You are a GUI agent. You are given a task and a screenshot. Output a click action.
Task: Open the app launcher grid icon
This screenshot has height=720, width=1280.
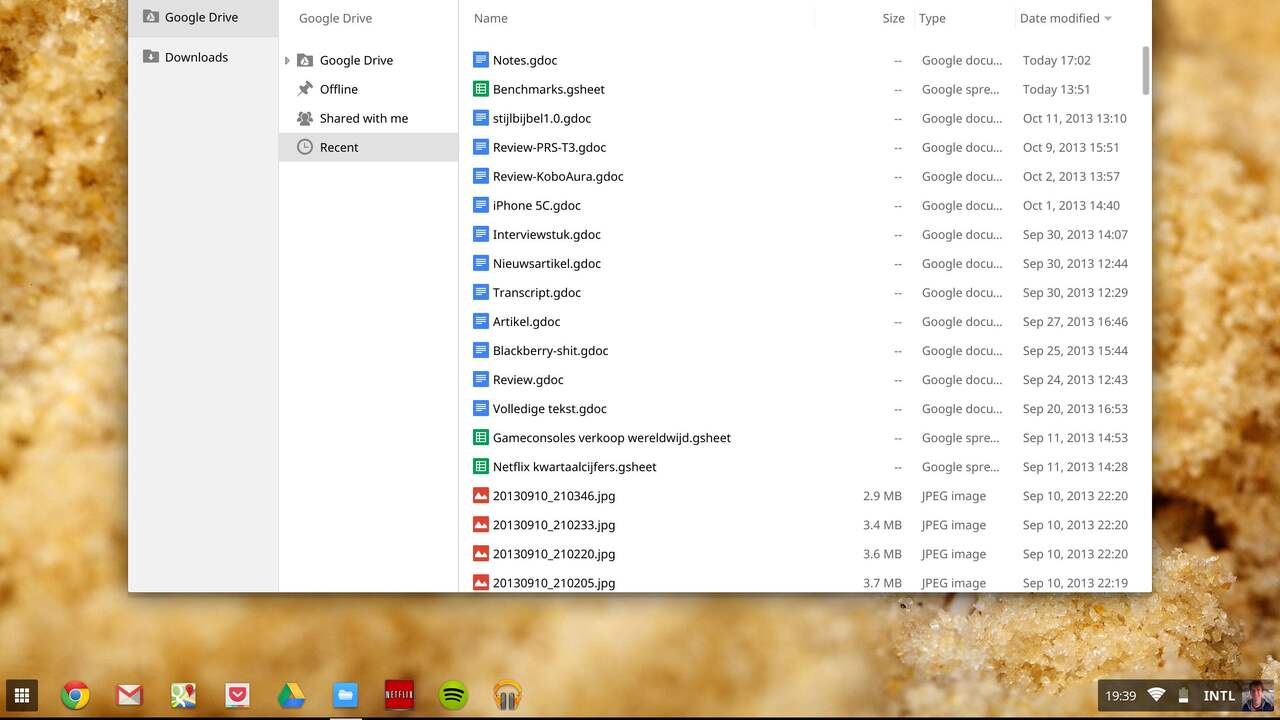click(x=22, y=695)
